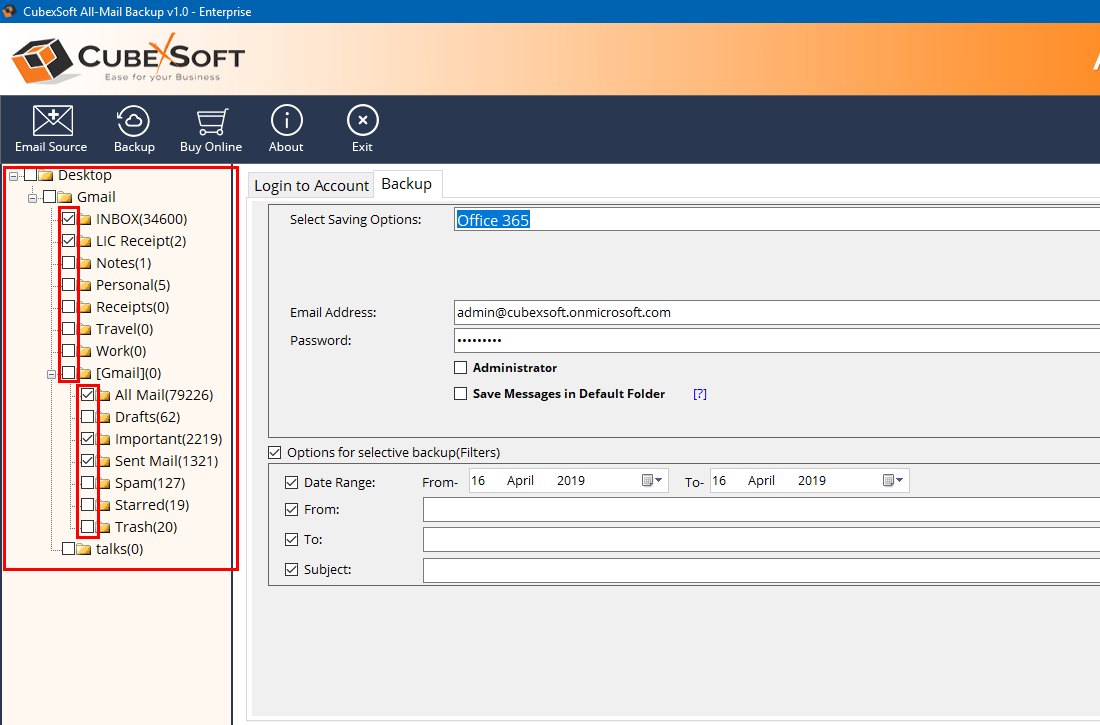
Task: Click the CubexSoft logo
Action: [x=128, y=59]
